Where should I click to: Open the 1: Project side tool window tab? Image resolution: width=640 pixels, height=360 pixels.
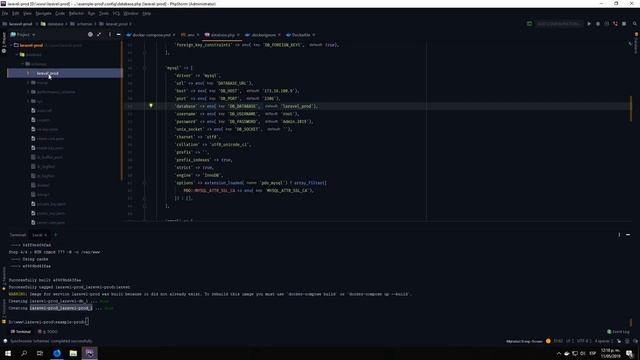coord(4,42)
